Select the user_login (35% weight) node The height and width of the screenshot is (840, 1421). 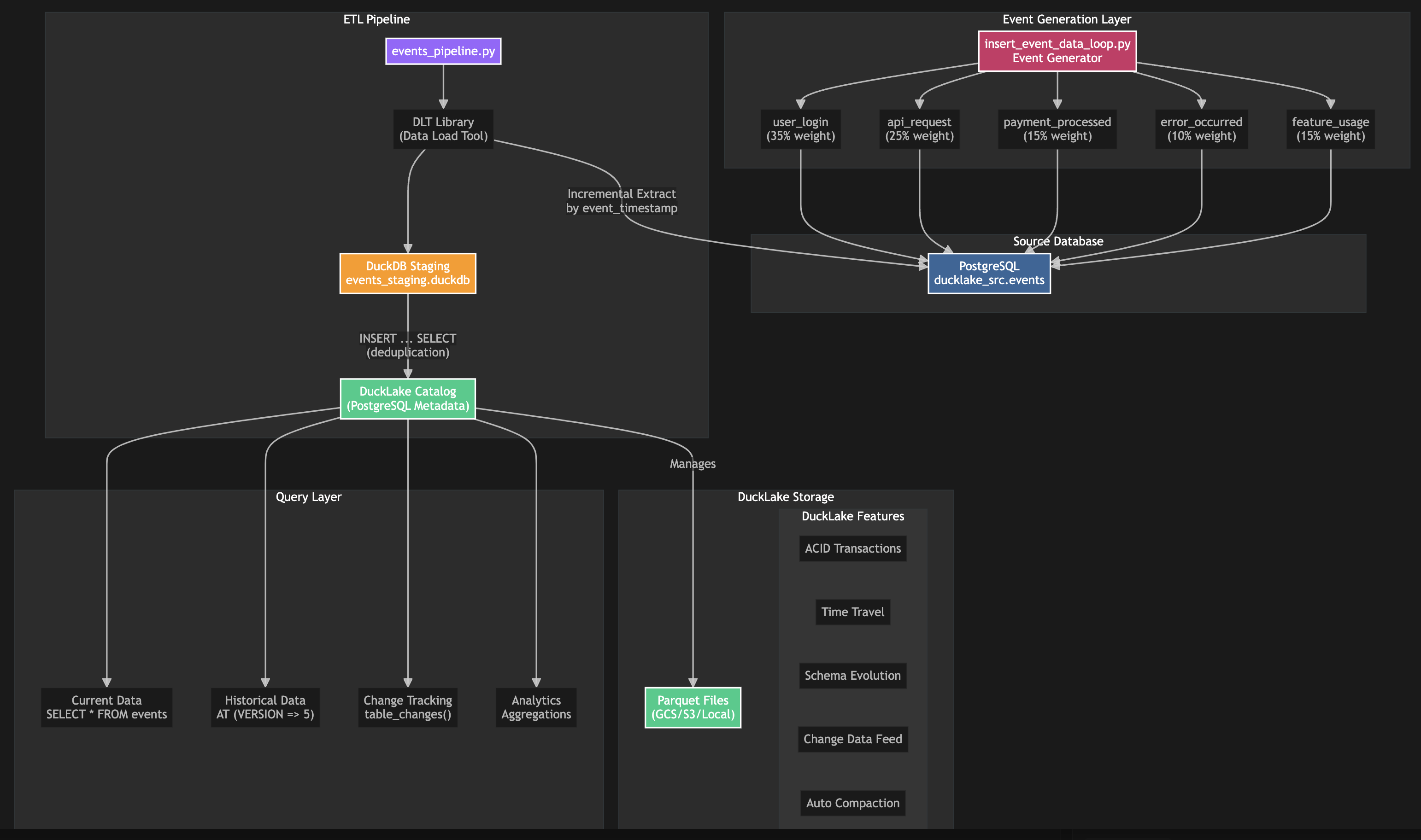(x=800, y=129)
